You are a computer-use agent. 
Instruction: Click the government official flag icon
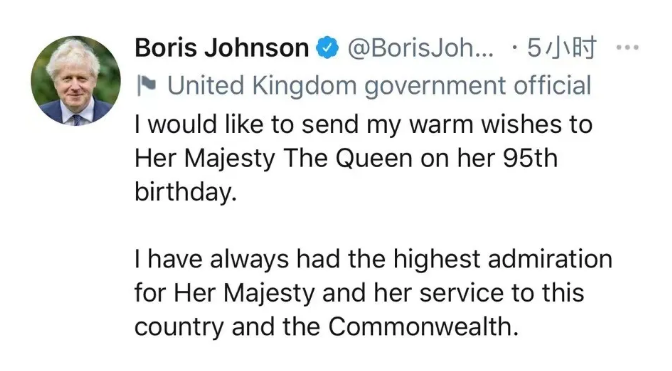point(146,85)
